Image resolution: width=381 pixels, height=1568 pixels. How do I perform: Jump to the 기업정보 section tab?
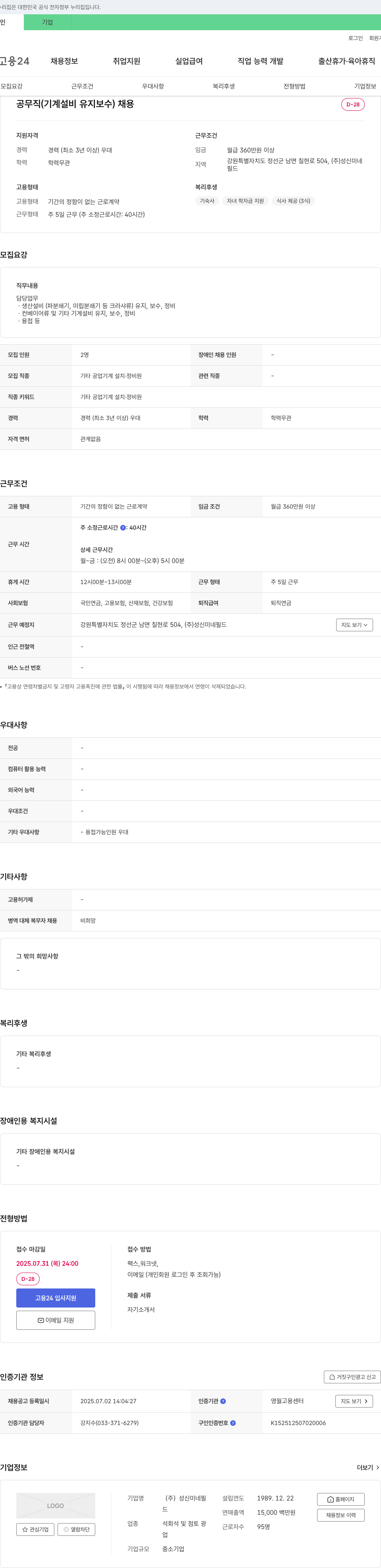tap(365, 87)
